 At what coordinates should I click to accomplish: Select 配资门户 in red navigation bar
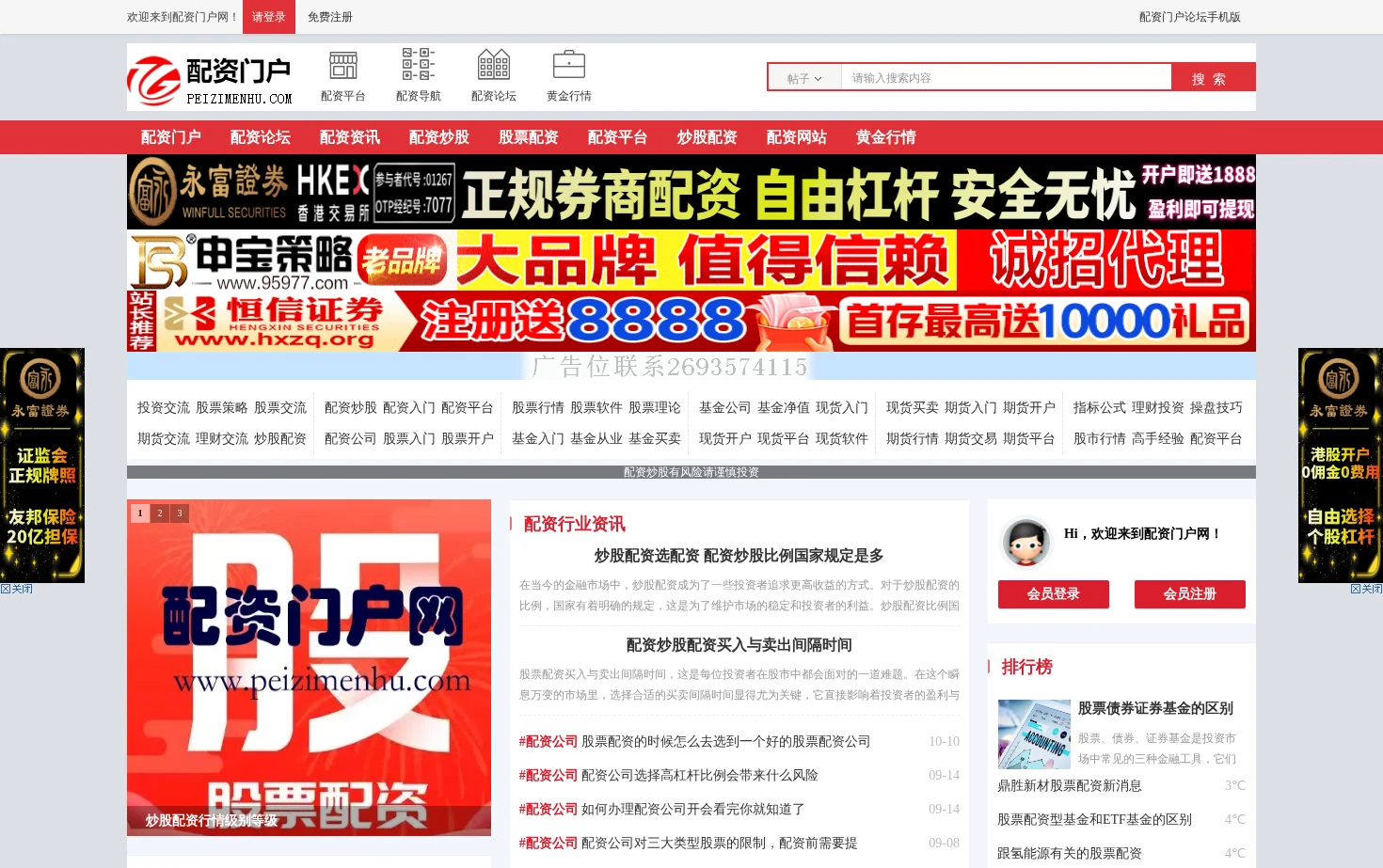coord(171,137)
